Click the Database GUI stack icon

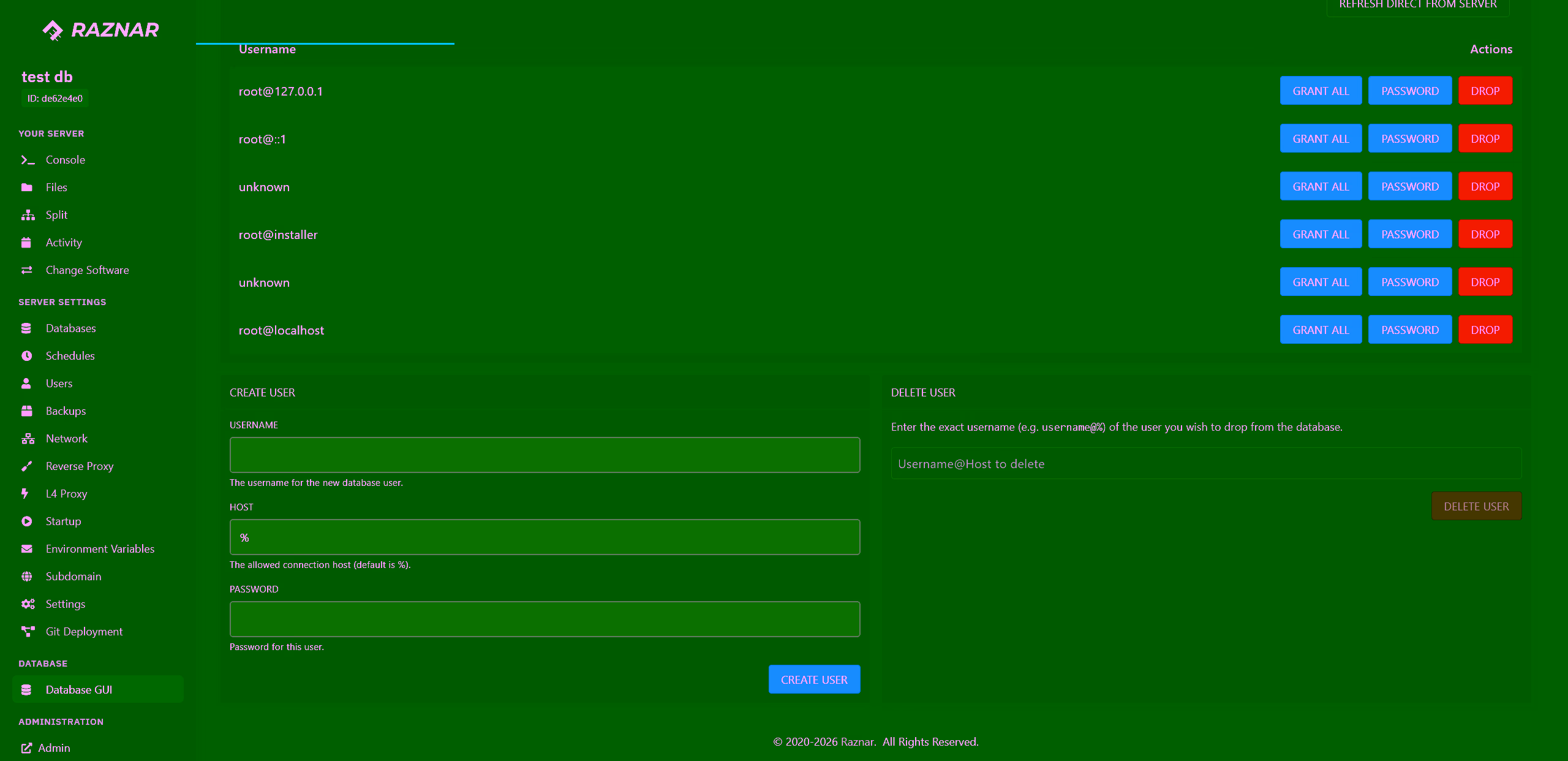click(26, 690)
